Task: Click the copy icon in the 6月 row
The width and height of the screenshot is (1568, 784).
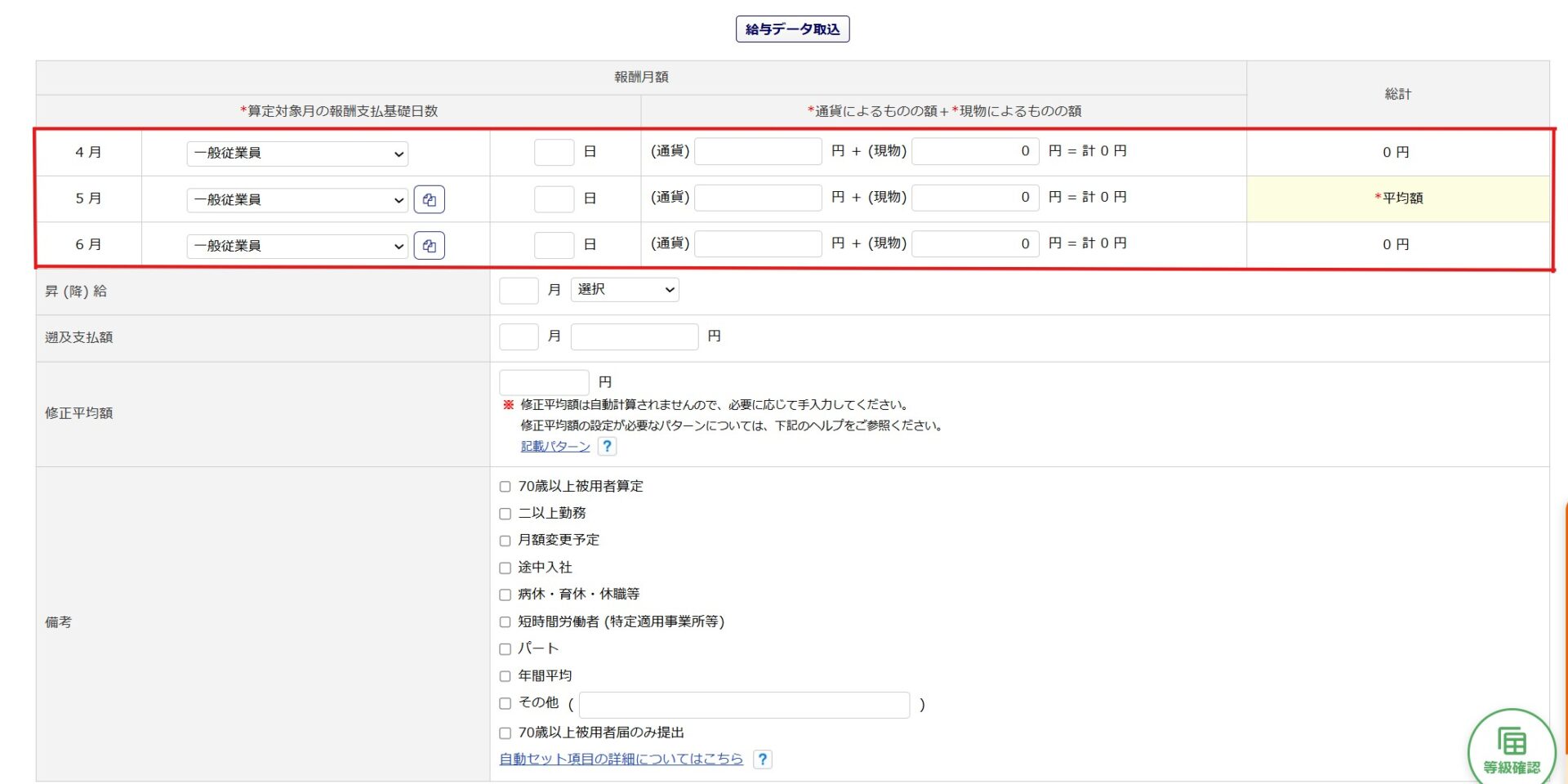Action: pos(430,245)
